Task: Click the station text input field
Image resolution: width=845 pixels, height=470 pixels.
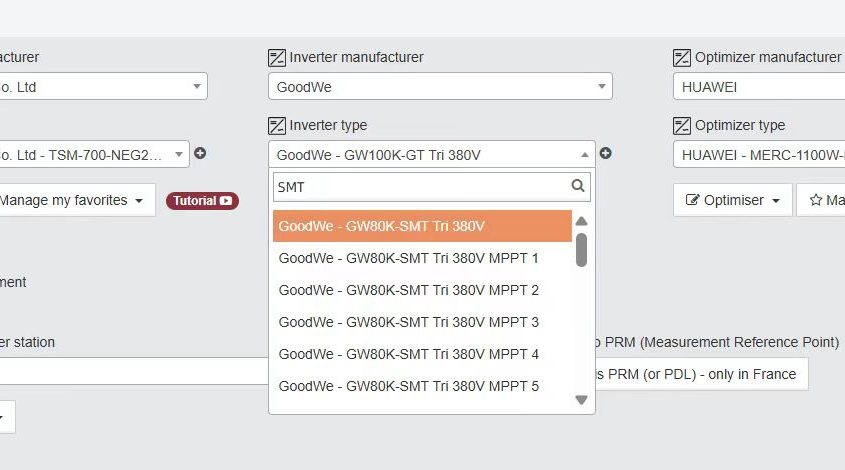Action: coord(134,371)
